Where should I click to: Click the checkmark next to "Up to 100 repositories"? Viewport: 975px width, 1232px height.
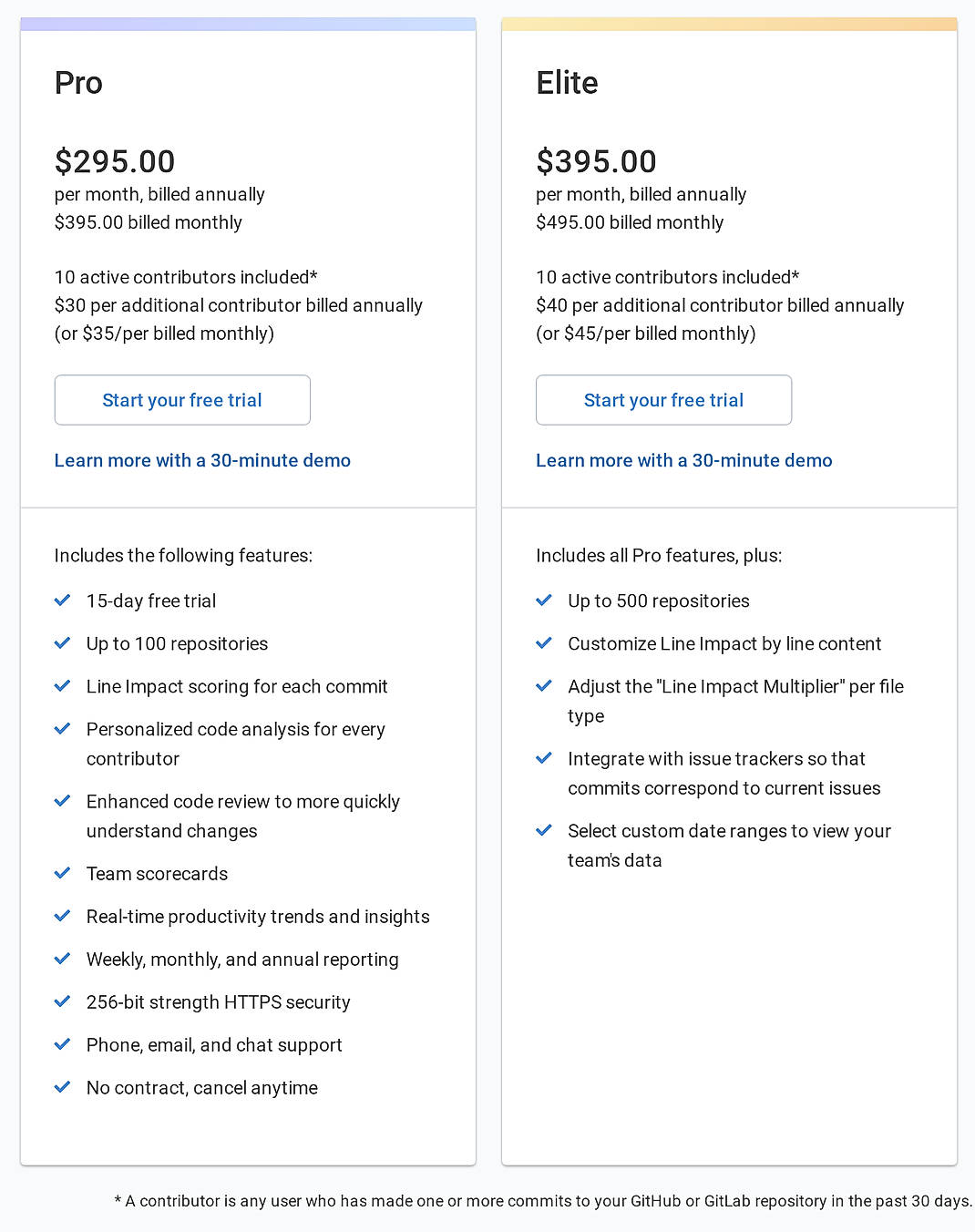coord(63,642)
